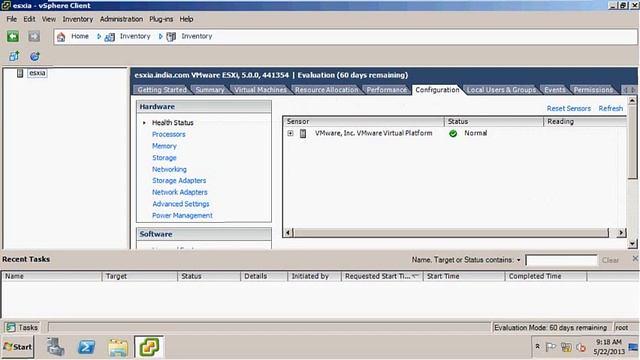This screenshot has height=360, width=640.
Task: Open Windows Explorer folder from taskbar
Action: (118, 347)
